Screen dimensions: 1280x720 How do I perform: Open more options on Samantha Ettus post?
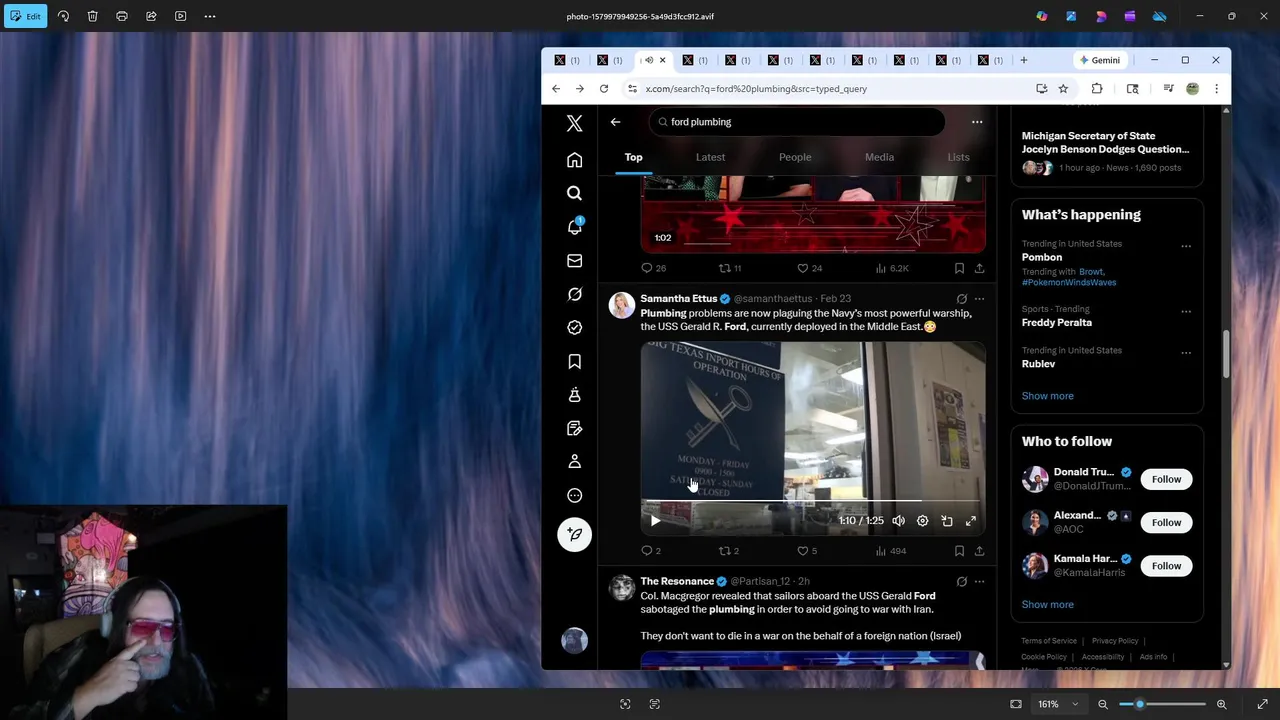pyautogui.click(x=979, y=299)
